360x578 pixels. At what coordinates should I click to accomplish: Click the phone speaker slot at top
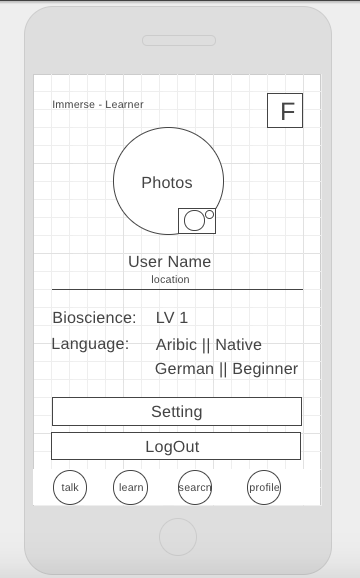point(179,41)
